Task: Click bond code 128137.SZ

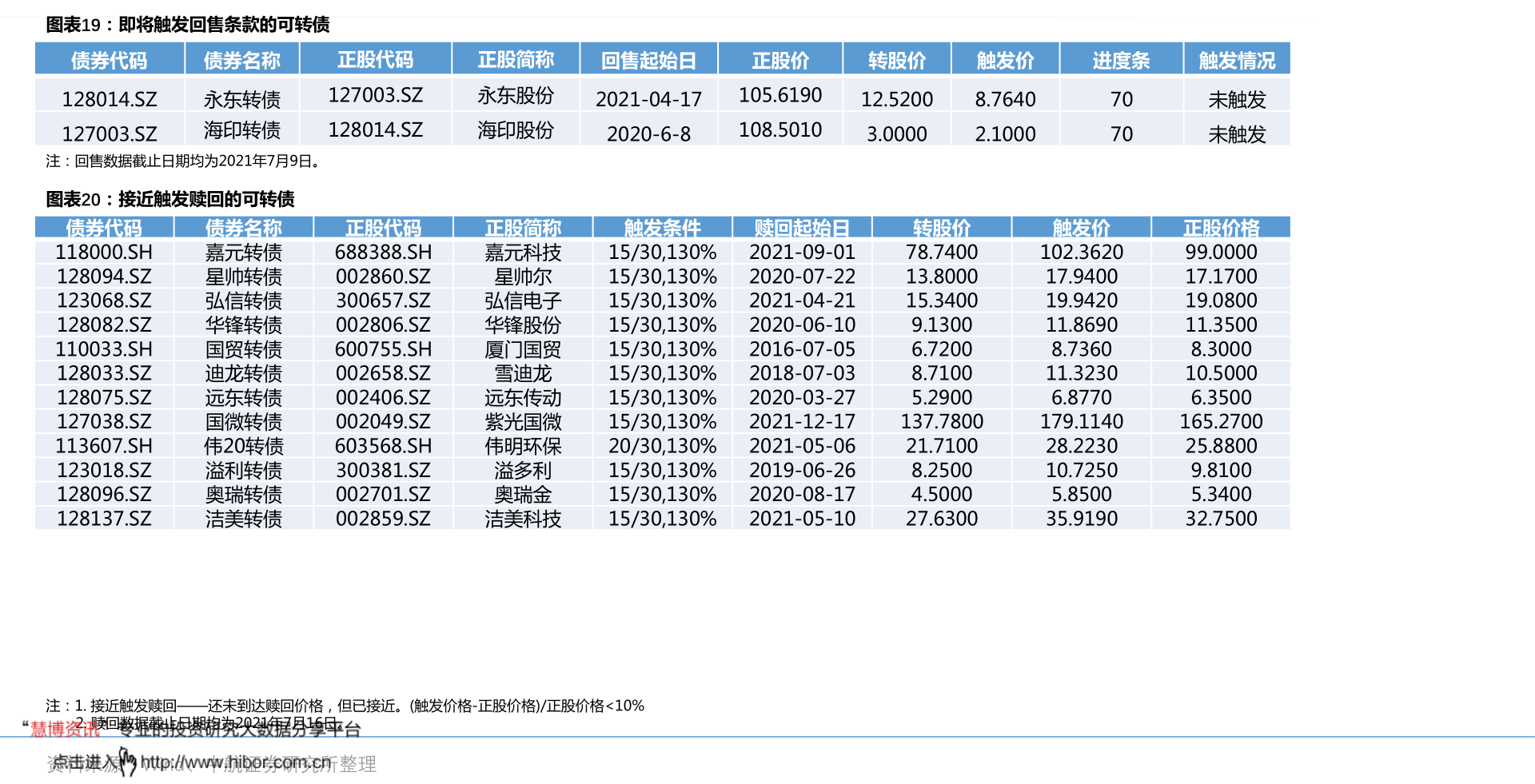Action: click(x=104, y=519)
